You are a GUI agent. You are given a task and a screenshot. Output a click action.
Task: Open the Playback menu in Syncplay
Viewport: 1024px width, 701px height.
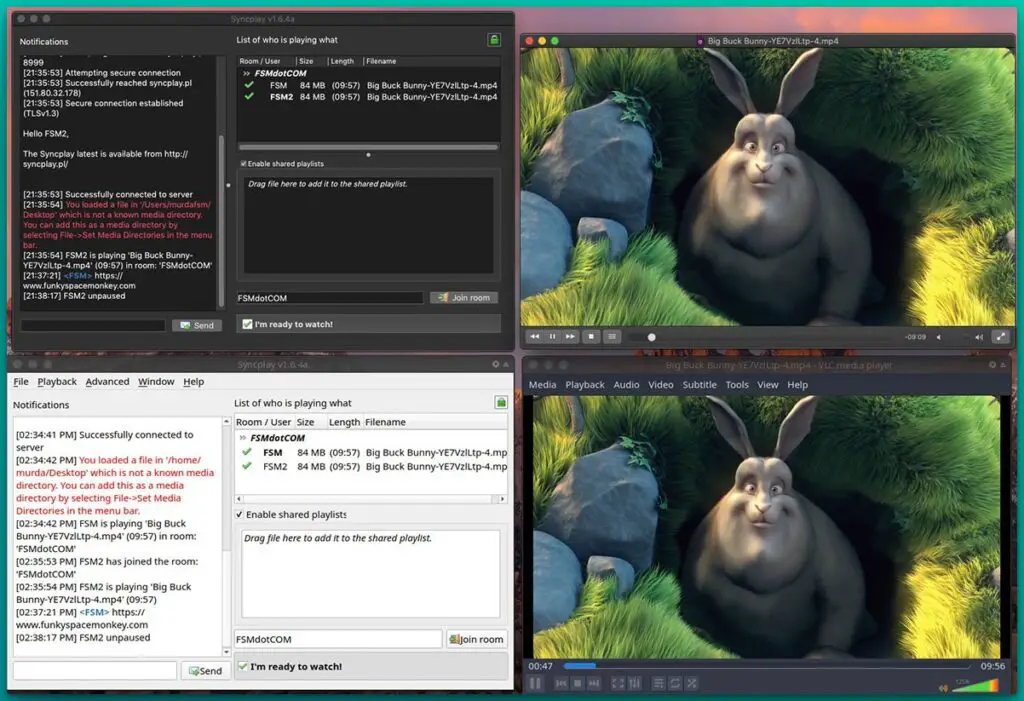(57, 381)
